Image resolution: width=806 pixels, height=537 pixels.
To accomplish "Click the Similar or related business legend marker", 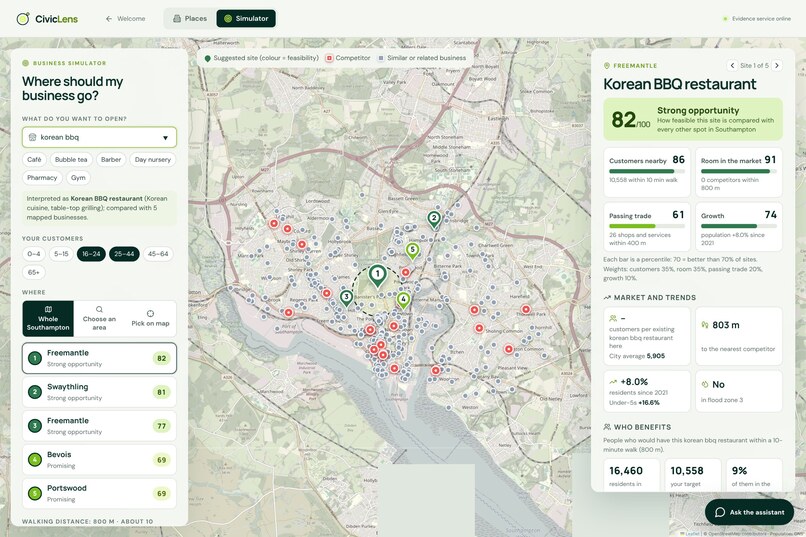I will (x=381, y=58).
